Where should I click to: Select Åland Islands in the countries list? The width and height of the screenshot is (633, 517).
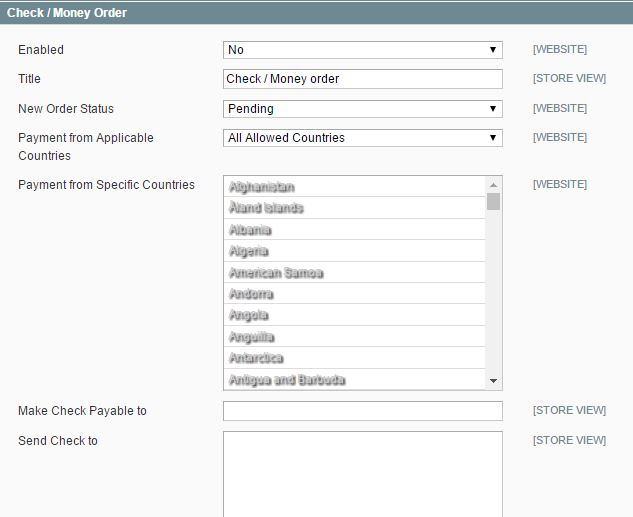354,208
